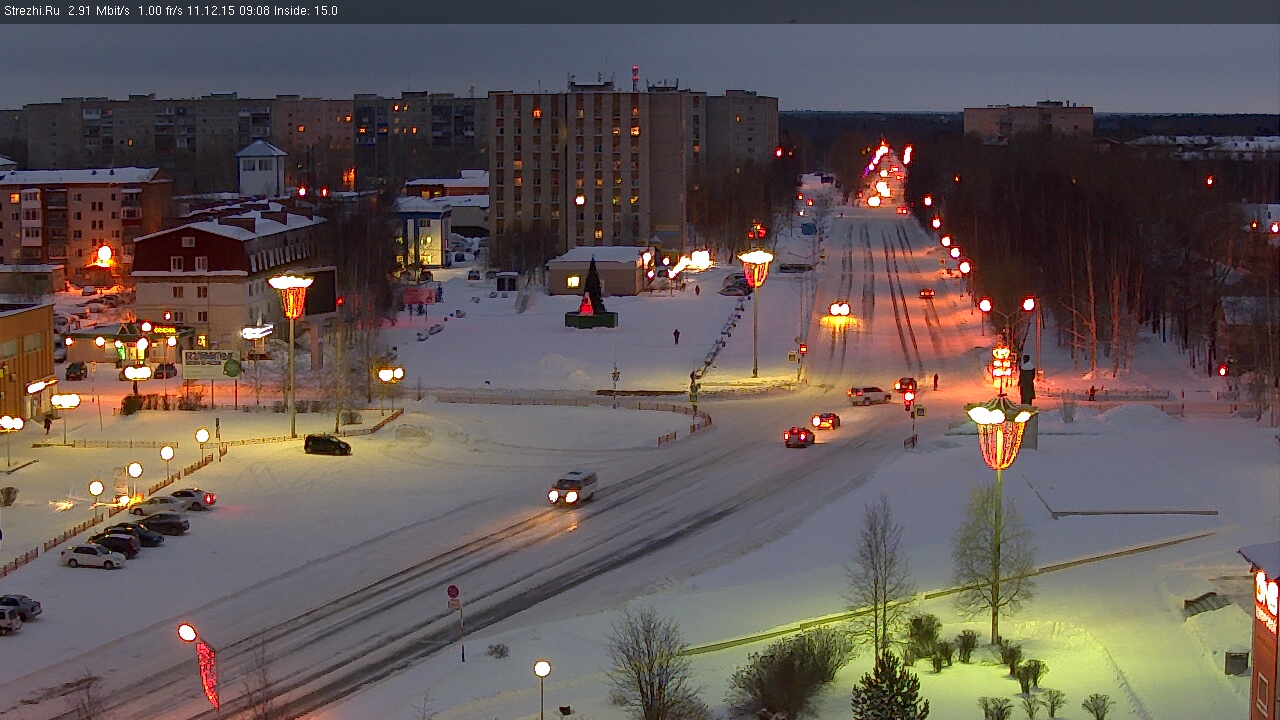Select the Inside: 15.0 temperature reading
Image resolution: width=1280 pixels, height=720 pixels.
coord(306,11)
